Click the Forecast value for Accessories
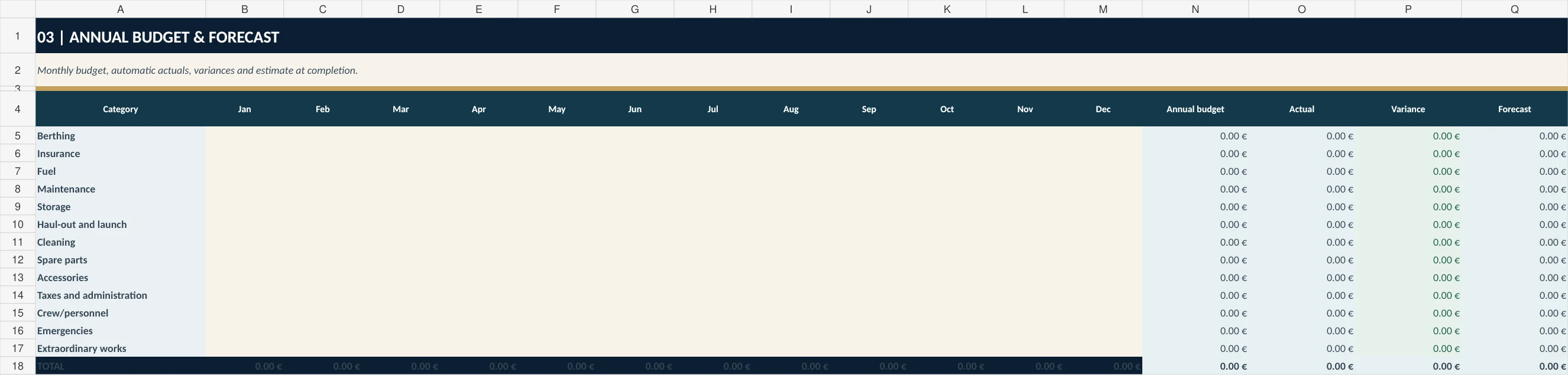Screen dimensions: 1568x375 pyautogui.click(x=1514, y=277)
